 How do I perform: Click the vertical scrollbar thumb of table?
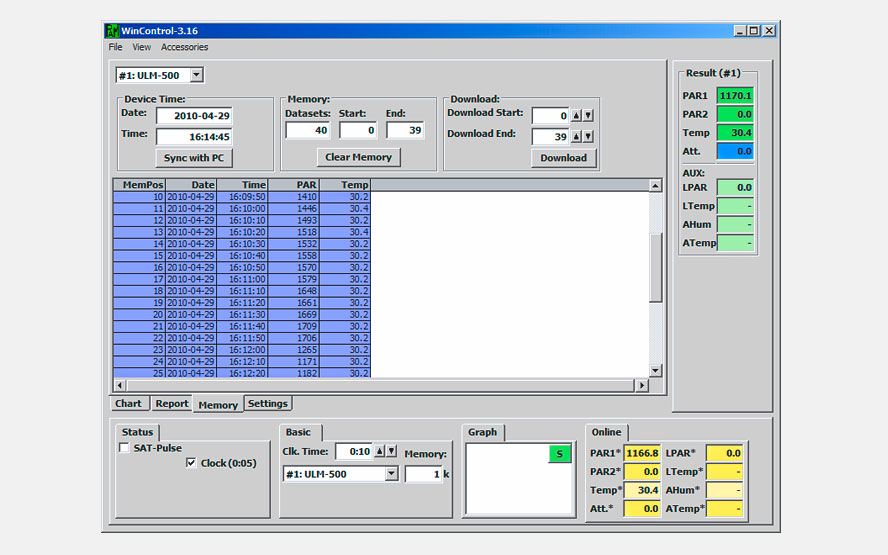pos(655,267)
